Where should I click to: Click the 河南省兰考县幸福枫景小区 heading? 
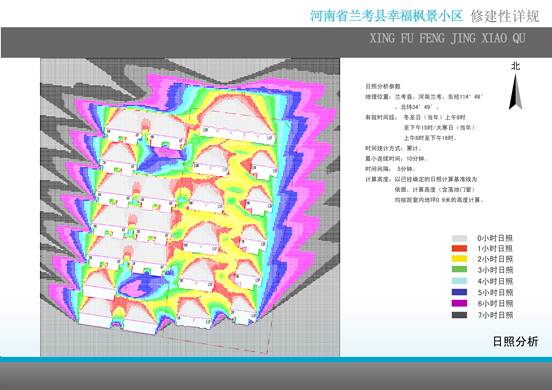[x=387, y=16]
